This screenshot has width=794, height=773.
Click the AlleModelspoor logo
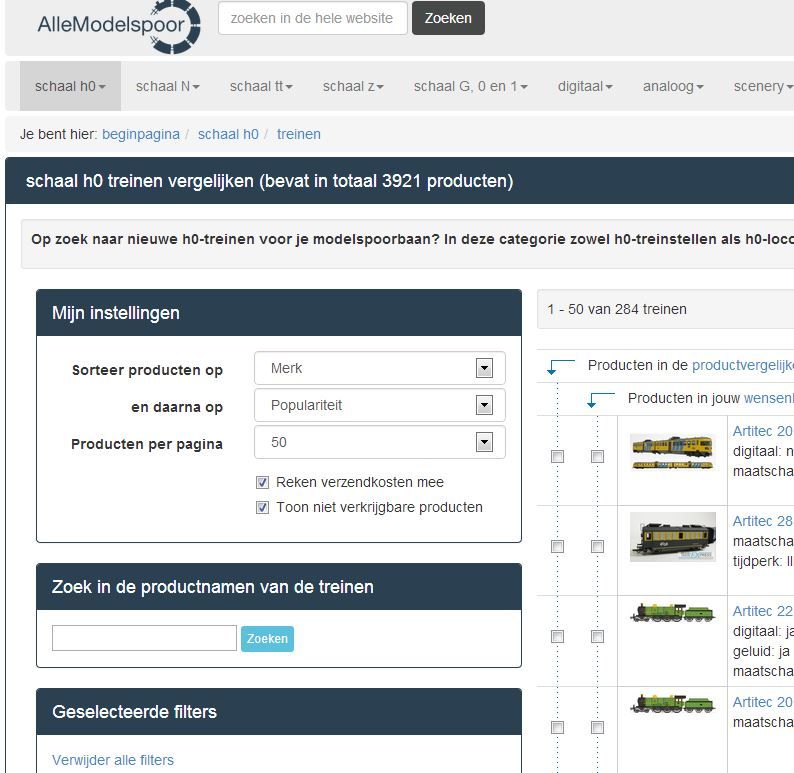[118, 24]
